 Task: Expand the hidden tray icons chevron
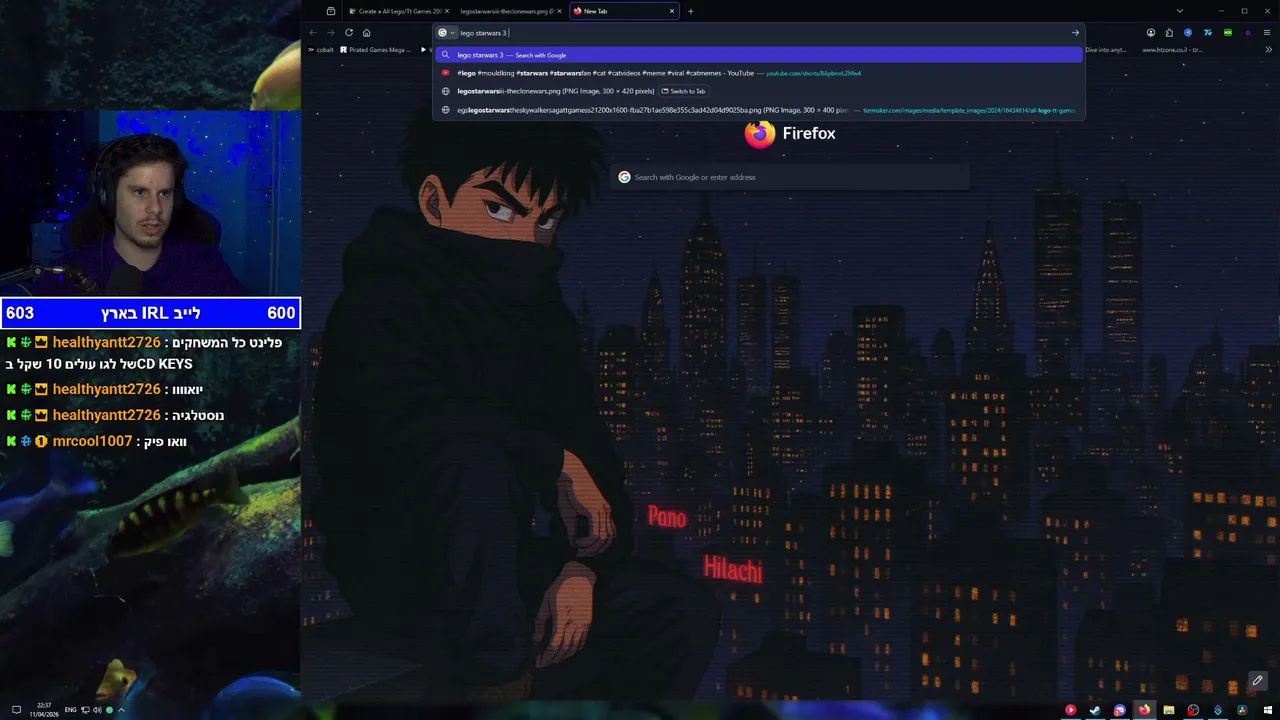tap(121, 710)
